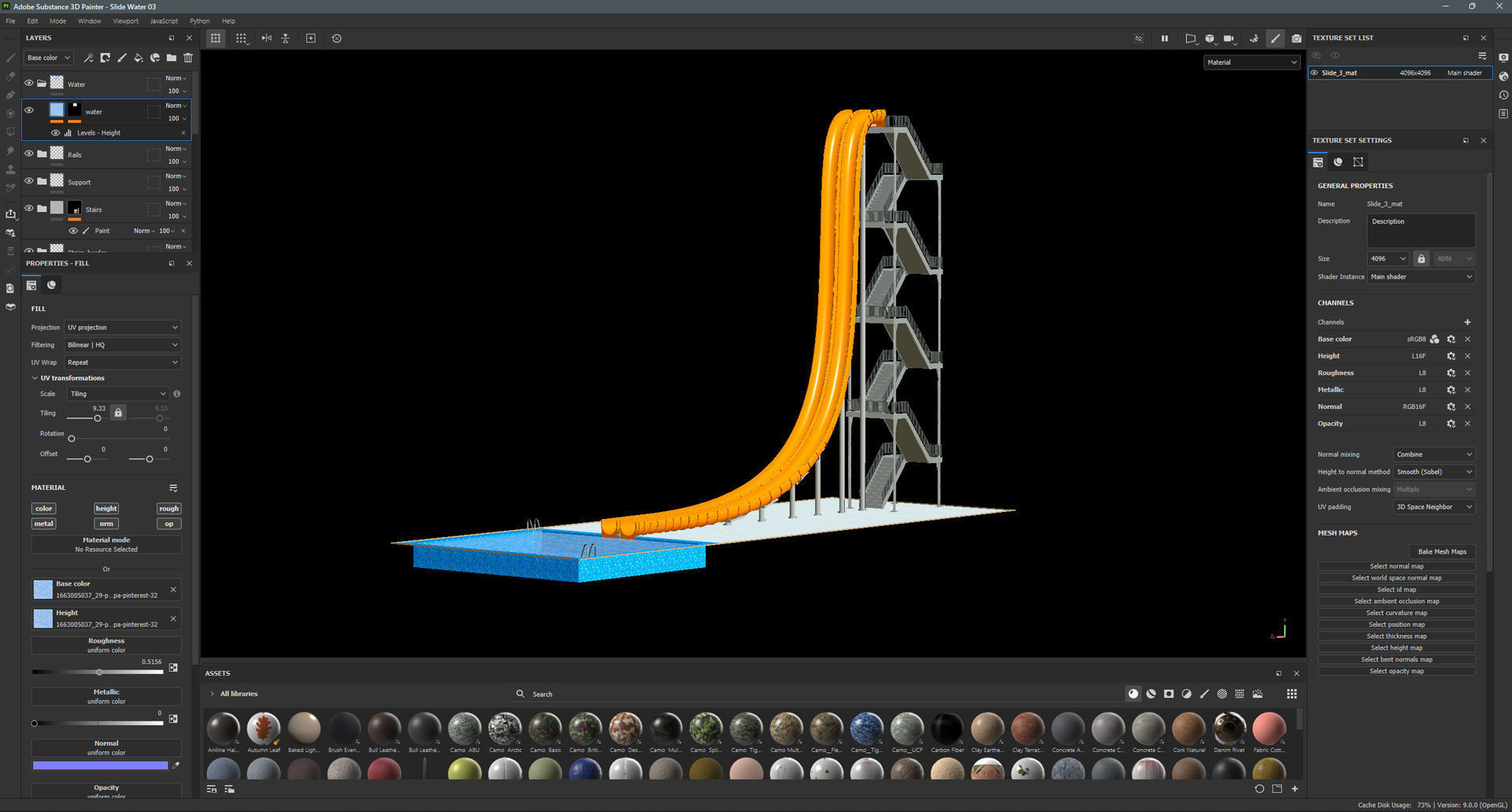Adjust the Tiling slider handle

98,418
